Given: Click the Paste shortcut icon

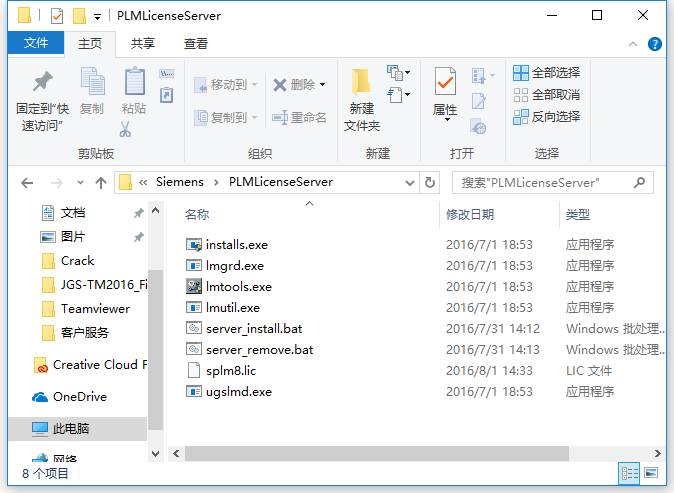Looking at the screenshot, I should point(166,95).
